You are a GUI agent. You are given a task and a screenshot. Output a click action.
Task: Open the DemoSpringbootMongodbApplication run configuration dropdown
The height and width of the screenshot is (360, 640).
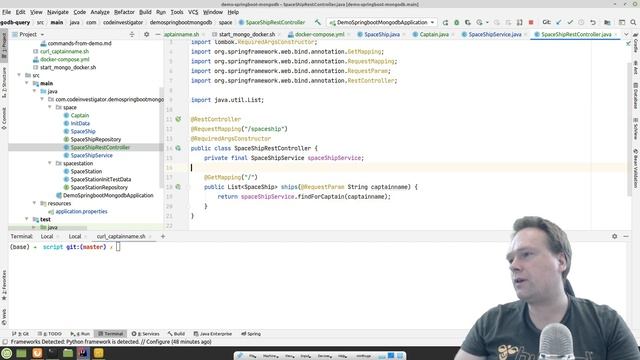(382, 22)
